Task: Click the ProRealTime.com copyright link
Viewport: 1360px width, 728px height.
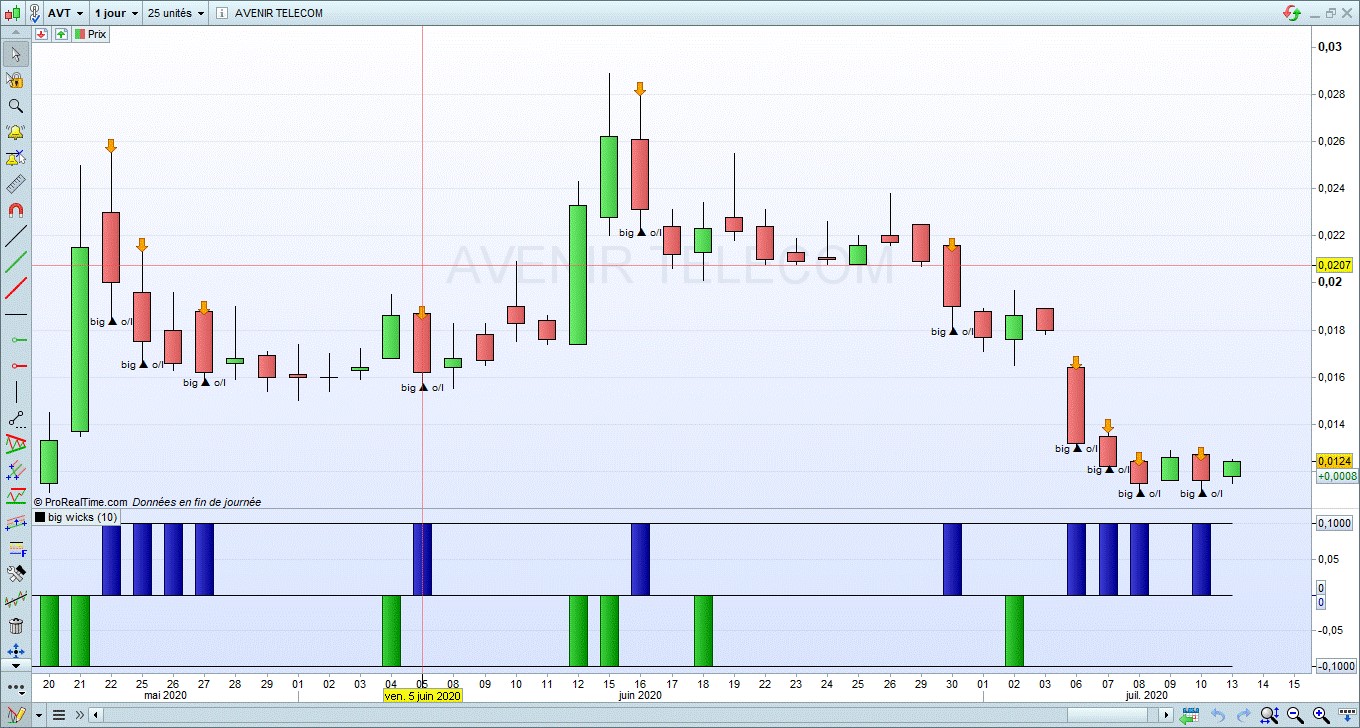Action: [80, 502]
